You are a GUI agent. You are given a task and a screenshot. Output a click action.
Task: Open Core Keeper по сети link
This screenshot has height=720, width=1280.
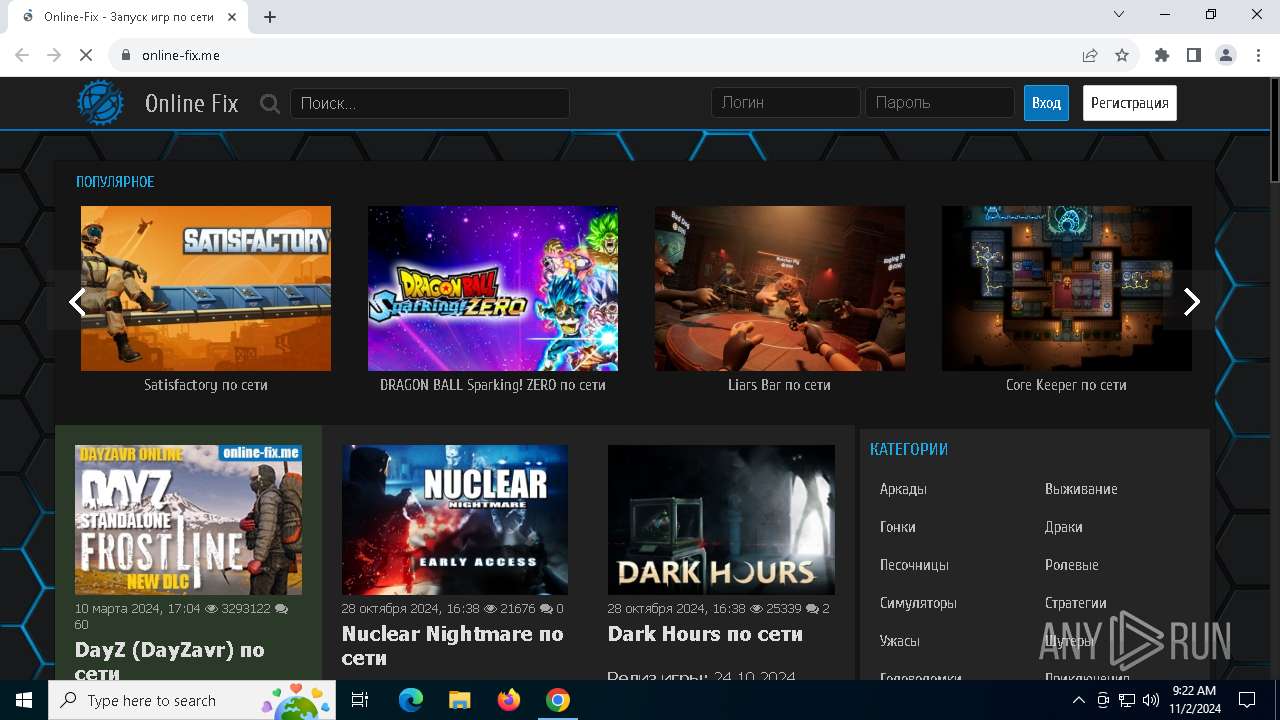coord(1067,385)
